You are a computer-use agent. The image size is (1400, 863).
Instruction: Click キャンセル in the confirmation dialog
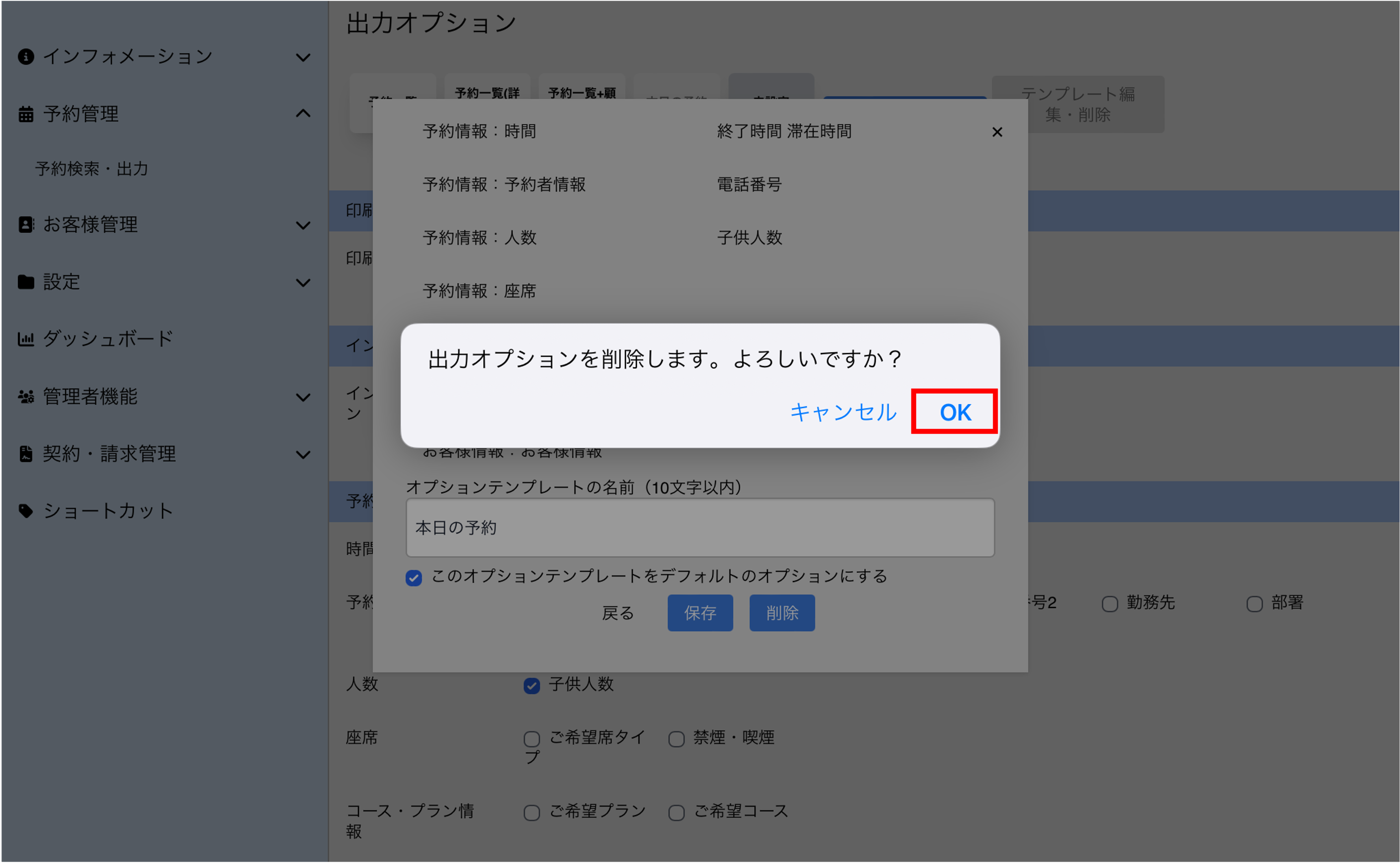coord(843,412)
